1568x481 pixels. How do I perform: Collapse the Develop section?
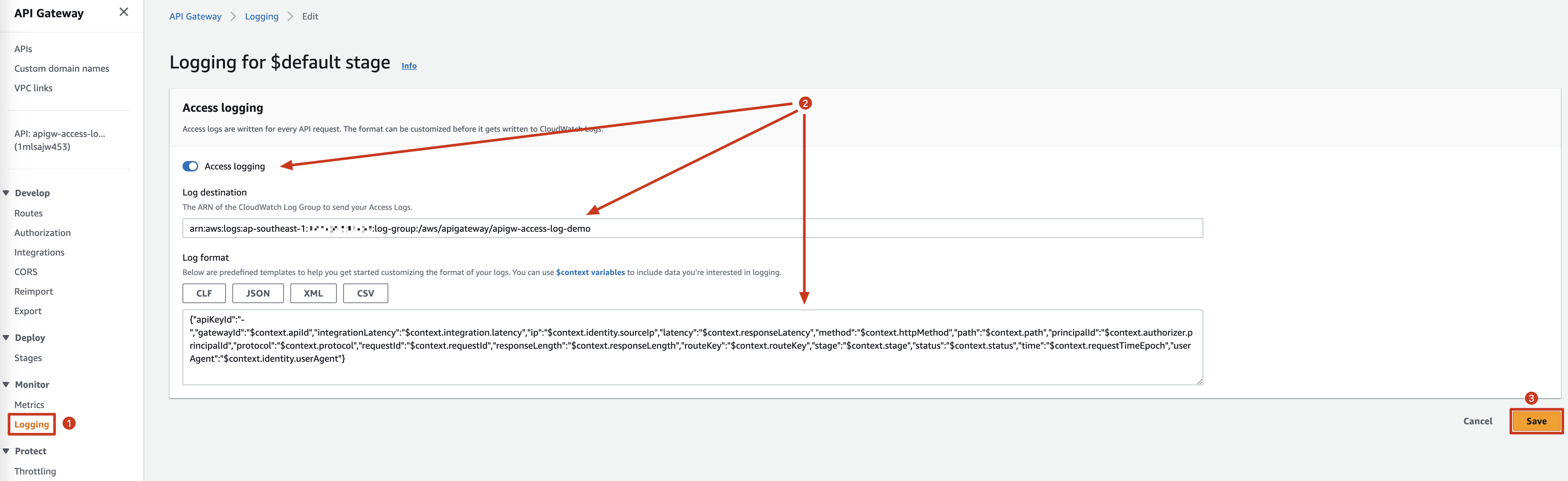(x=6, y=193)
